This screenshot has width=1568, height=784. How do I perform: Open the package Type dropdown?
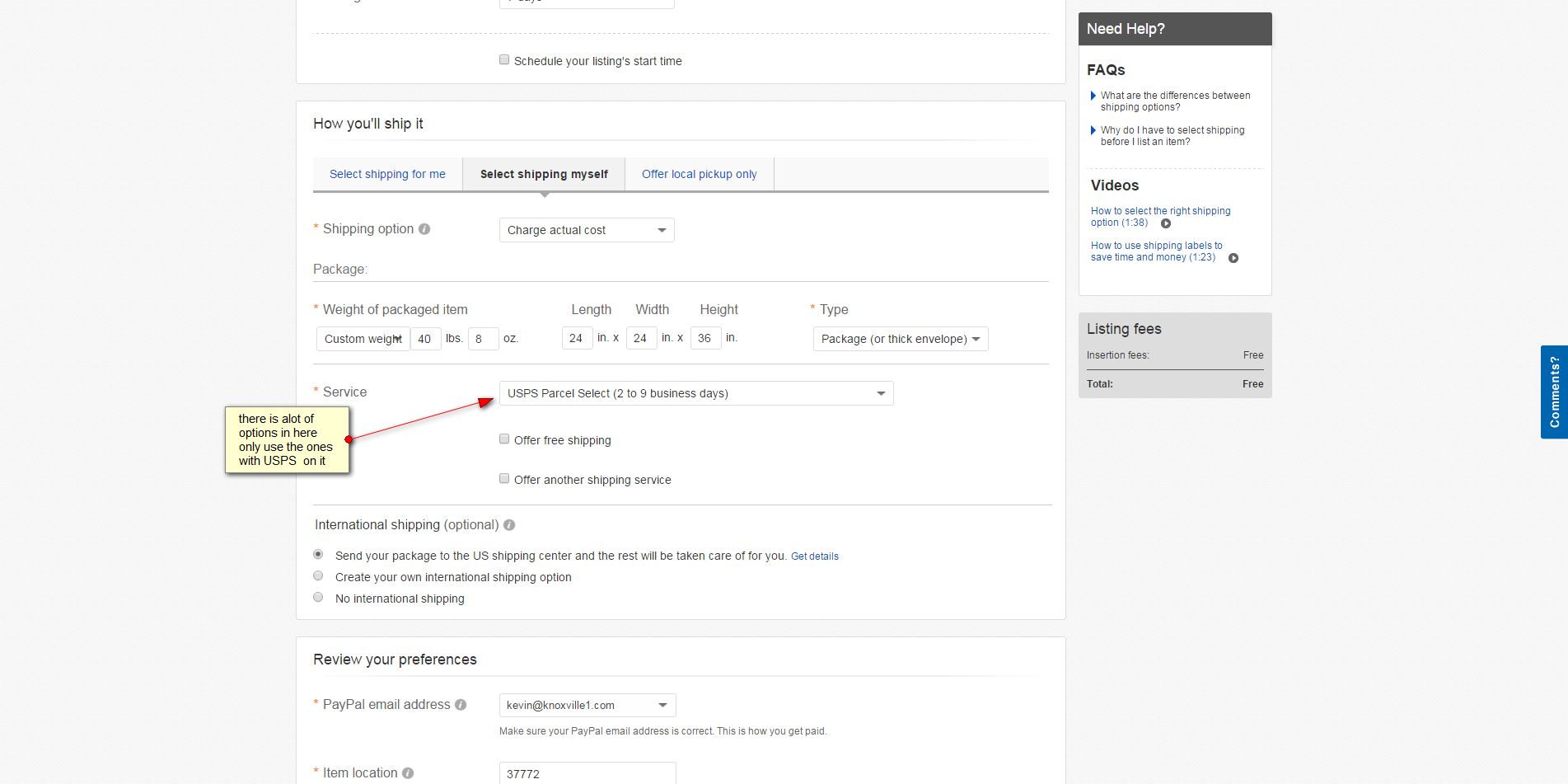click(x=900, y=339)
